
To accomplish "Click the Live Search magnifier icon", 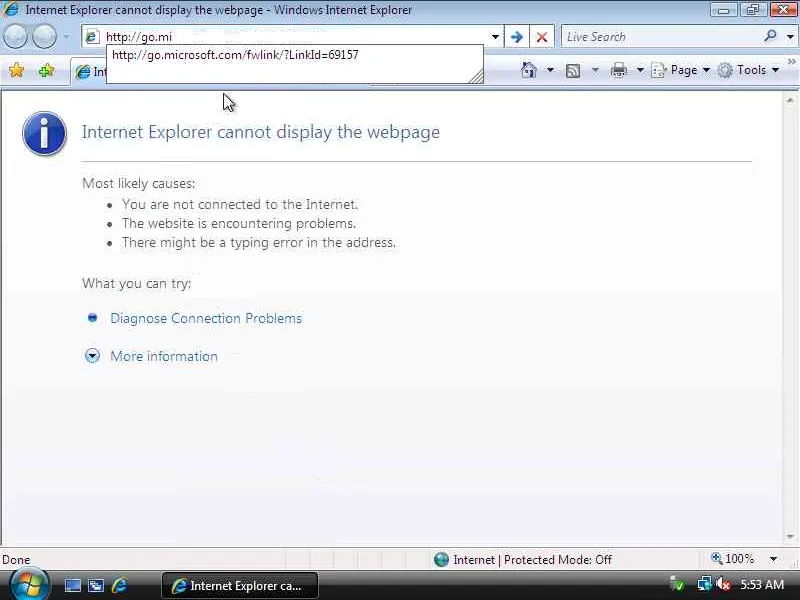I will click(x=770, y=36).
